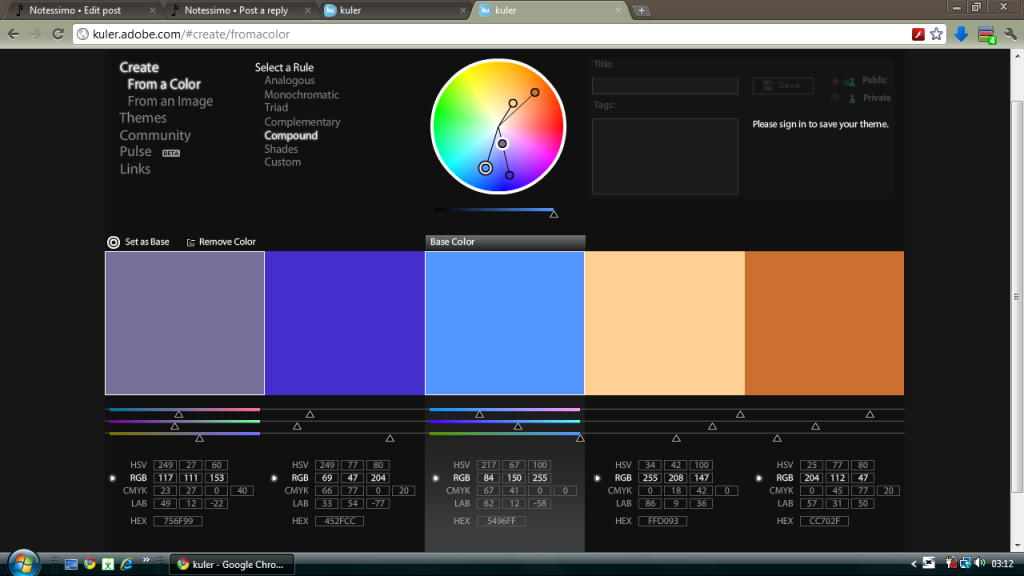Click the mail envelope tray icon
Screen dimensions: 1024x576
click(x=929, y=562)
